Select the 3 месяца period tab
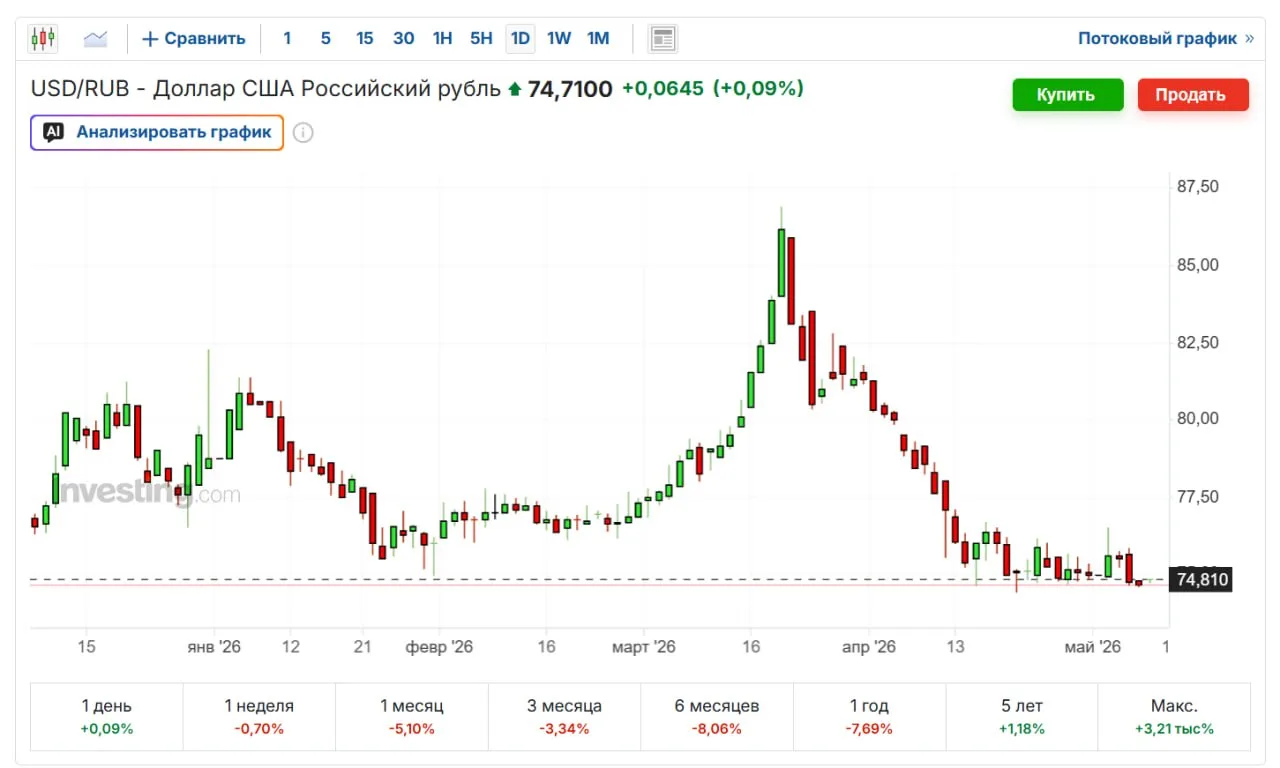This screenshot has height=768, width=1280. 564,716
